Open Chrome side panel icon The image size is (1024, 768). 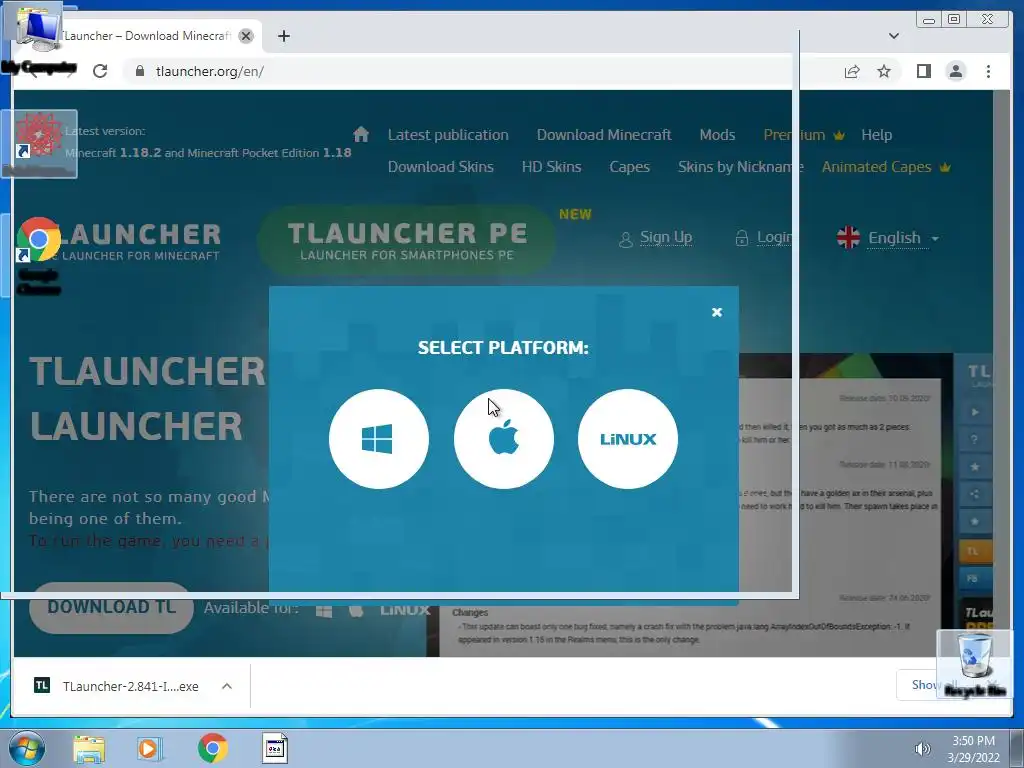(x=923, y=71)
